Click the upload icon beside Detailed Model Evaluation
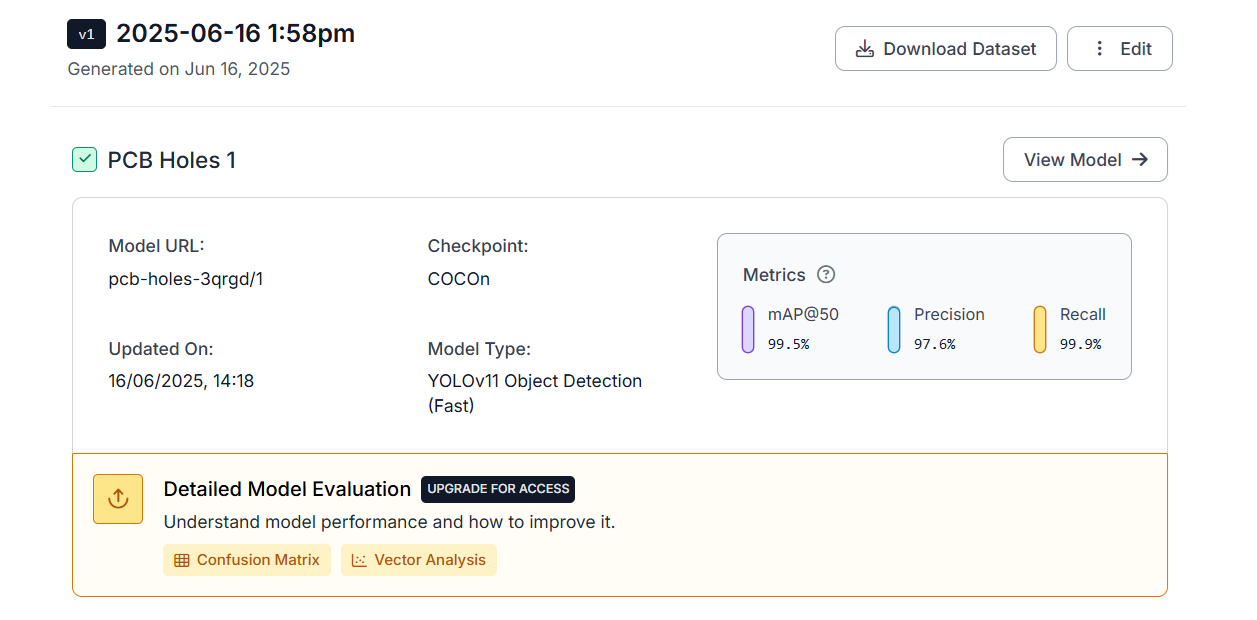The image size is (1257, 620). [118, 499]
